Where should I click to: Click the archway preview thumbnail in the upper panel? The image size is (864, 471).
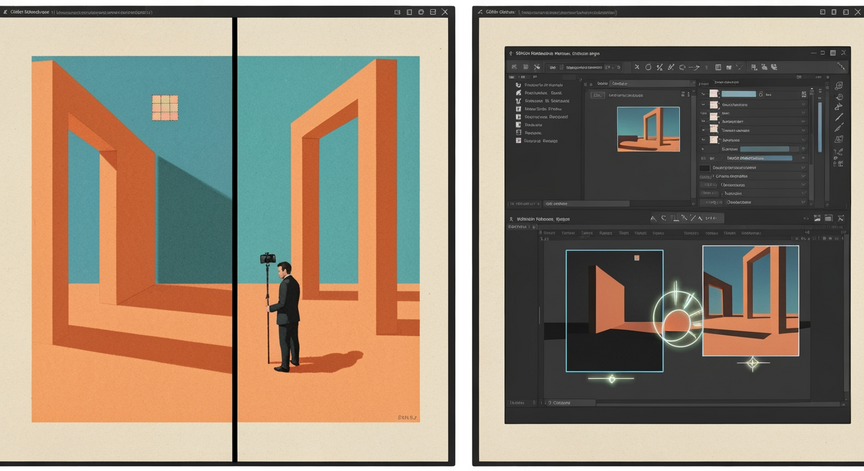[x=648, y=129]
